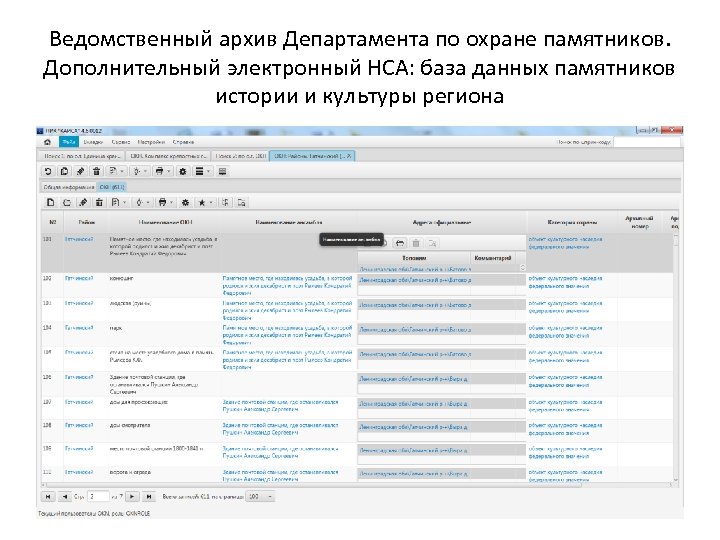Sort by the № column header
The image size is (720, 540).
pyautogui.click(x=52, y=222)
